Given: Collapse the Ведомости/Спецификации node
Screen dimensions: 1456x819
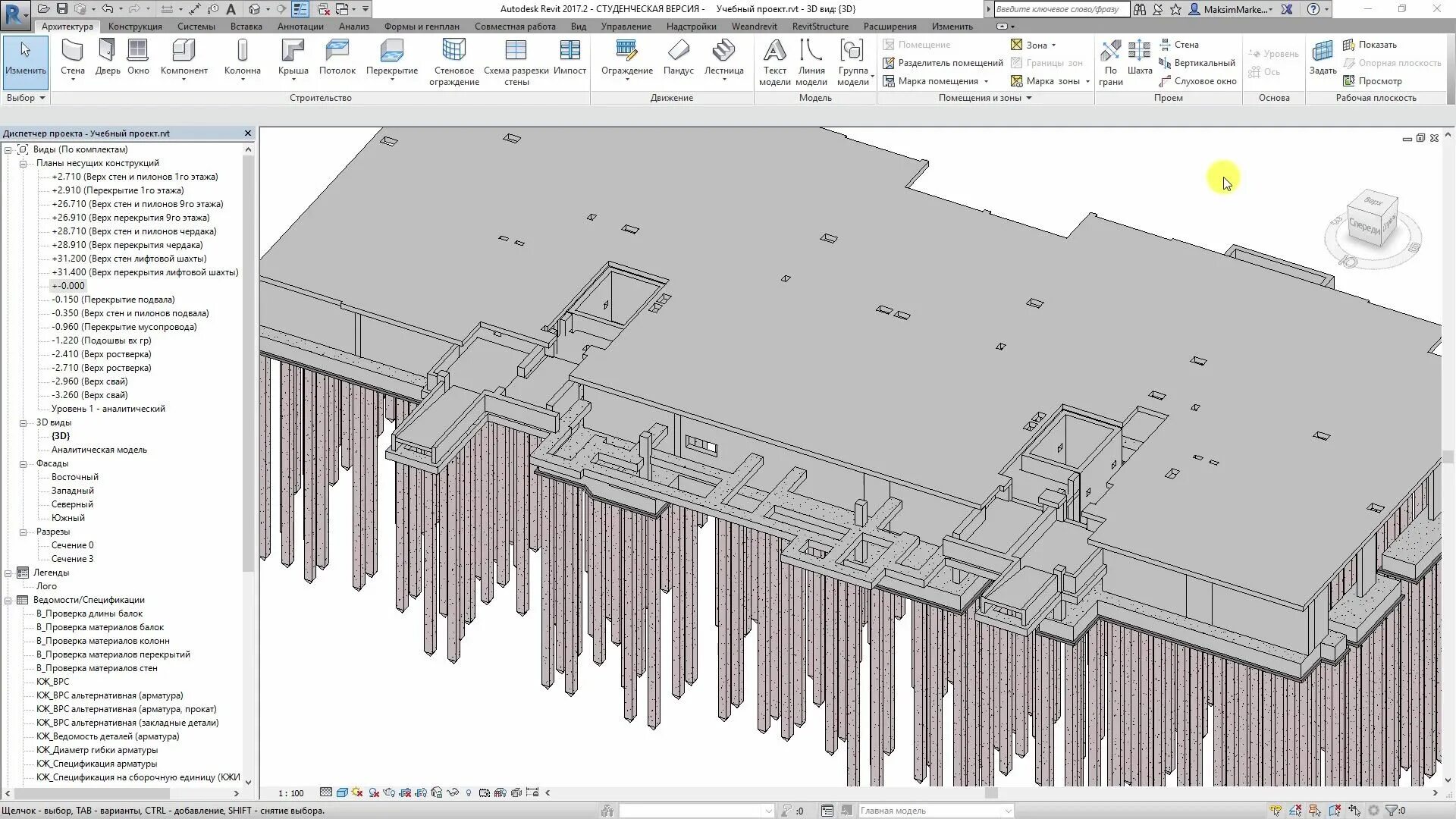Looking at the screenshot, I should 8,600.
